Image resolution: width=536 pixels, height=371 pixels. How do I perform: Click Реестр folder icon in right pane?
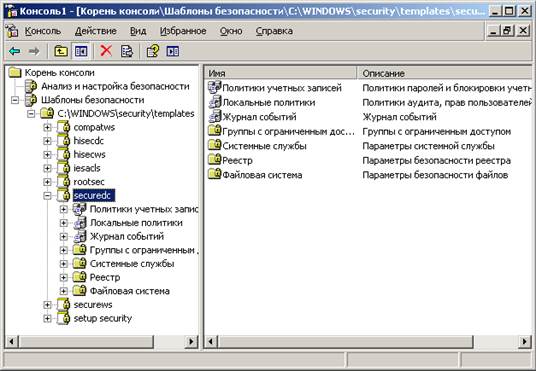(215, 160)
